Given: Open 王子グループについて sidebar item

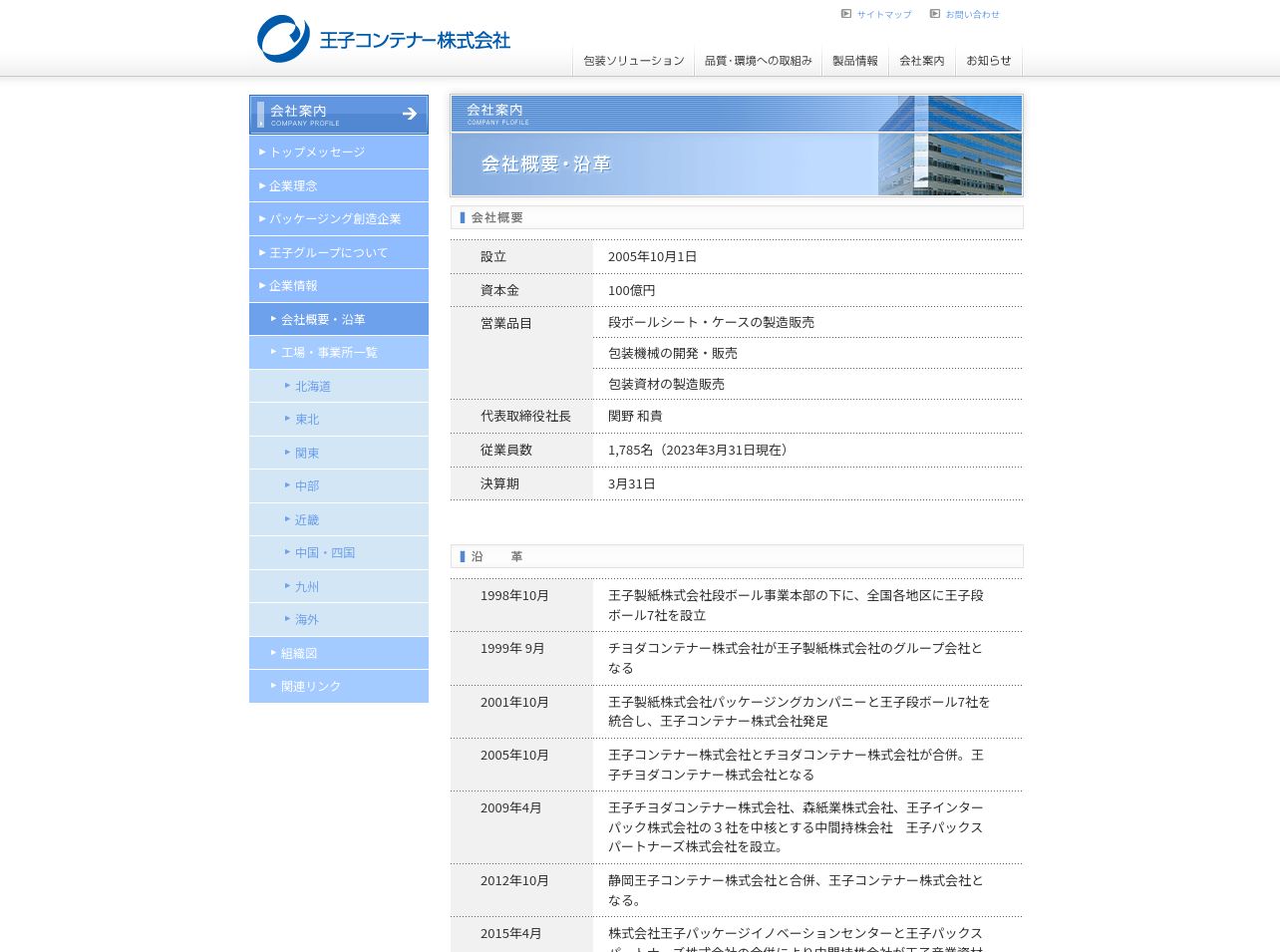Looking at the screenshot, I should pyautogui.click(x=339, y=252).
